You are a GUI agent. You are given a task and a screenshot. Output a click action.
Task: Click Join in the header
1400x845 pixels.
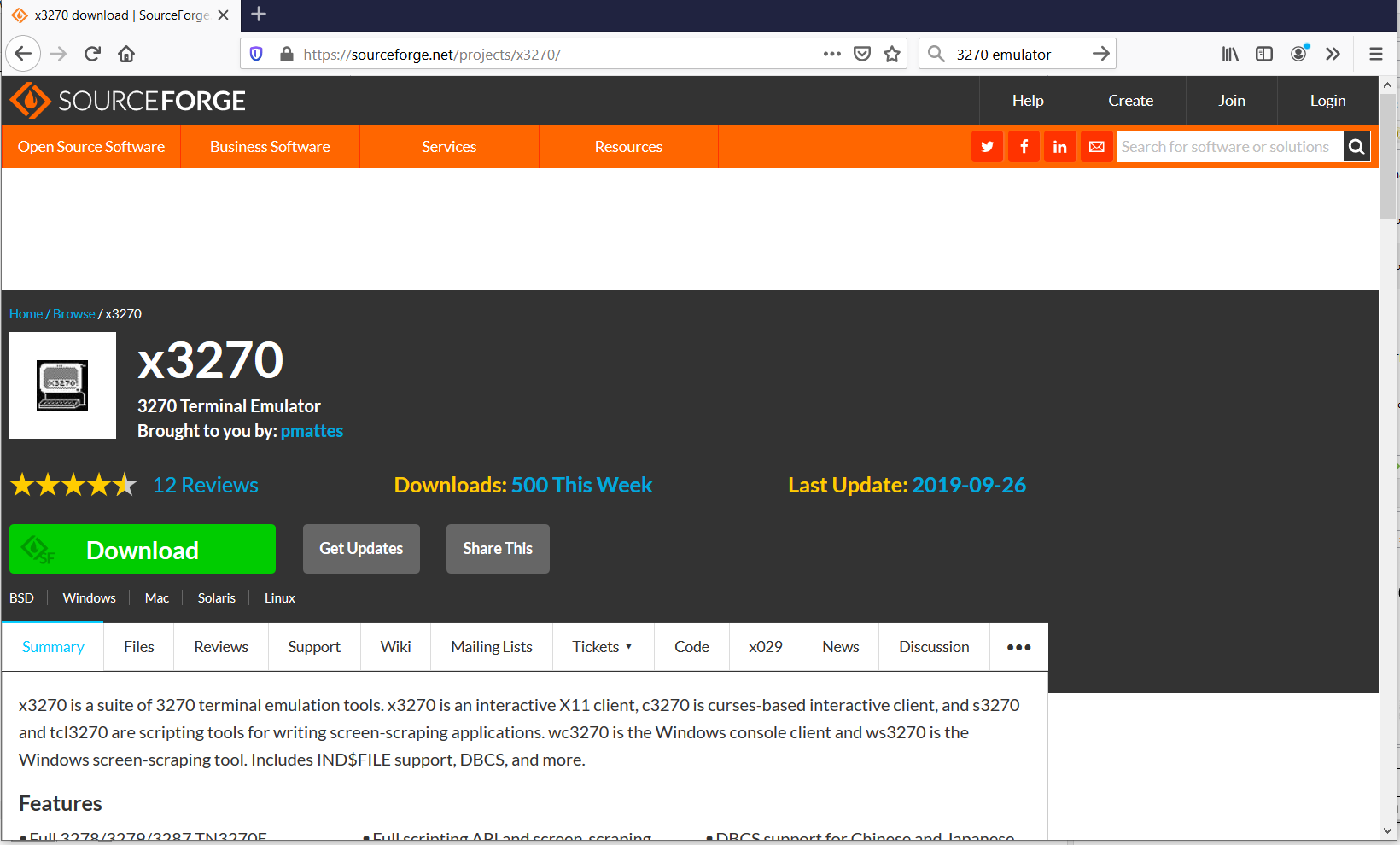tap(1232, 101)
